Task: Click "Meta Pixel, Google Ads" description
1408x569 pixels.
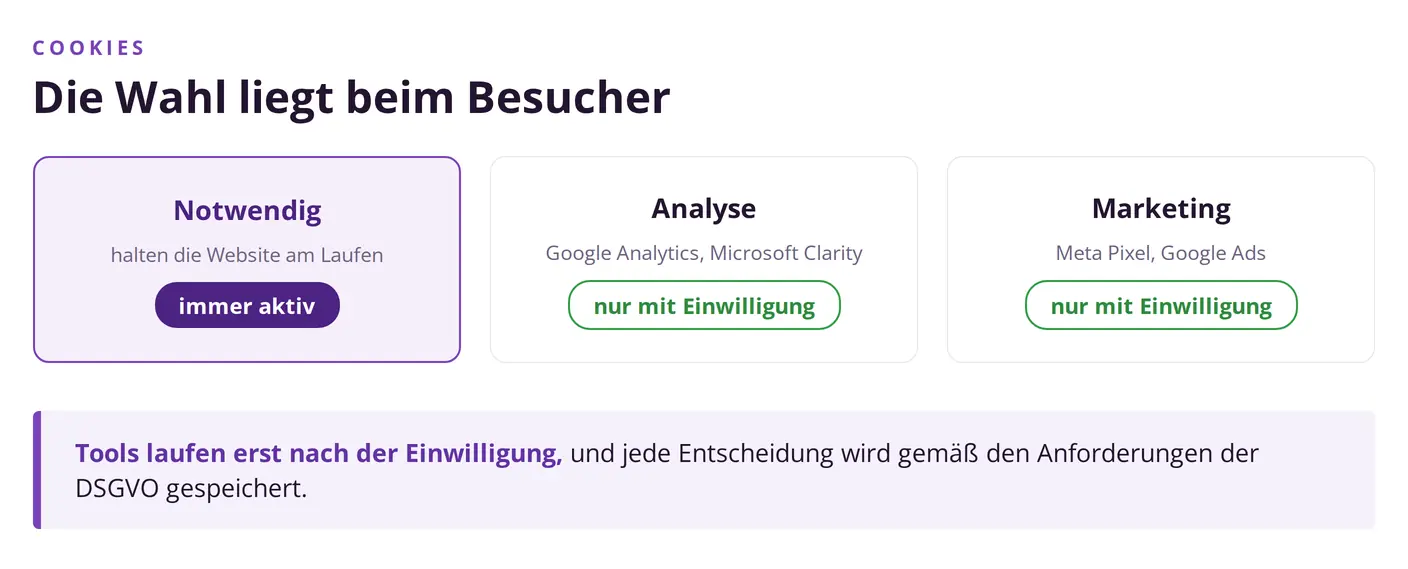Action: pos(1161,253)
